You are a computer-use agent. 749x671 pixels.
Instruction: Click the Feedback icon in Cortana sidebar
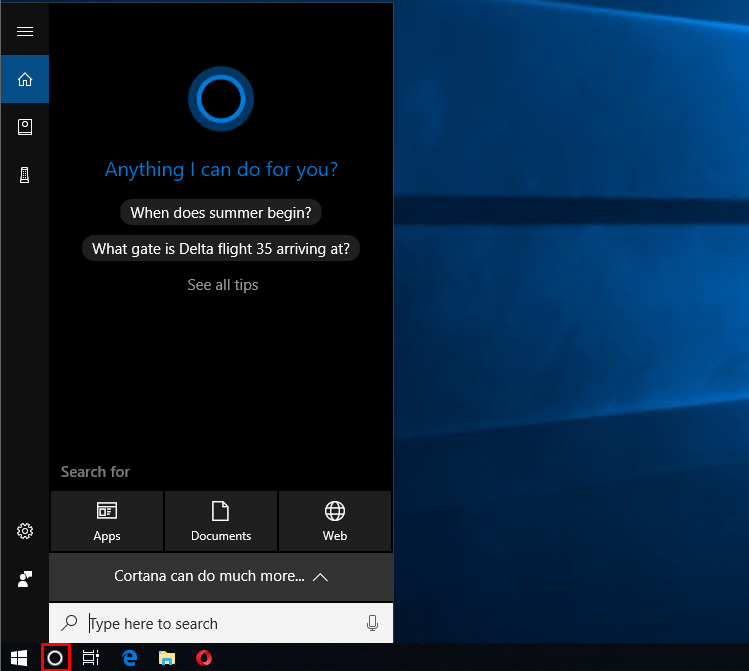tap(25, 579)
